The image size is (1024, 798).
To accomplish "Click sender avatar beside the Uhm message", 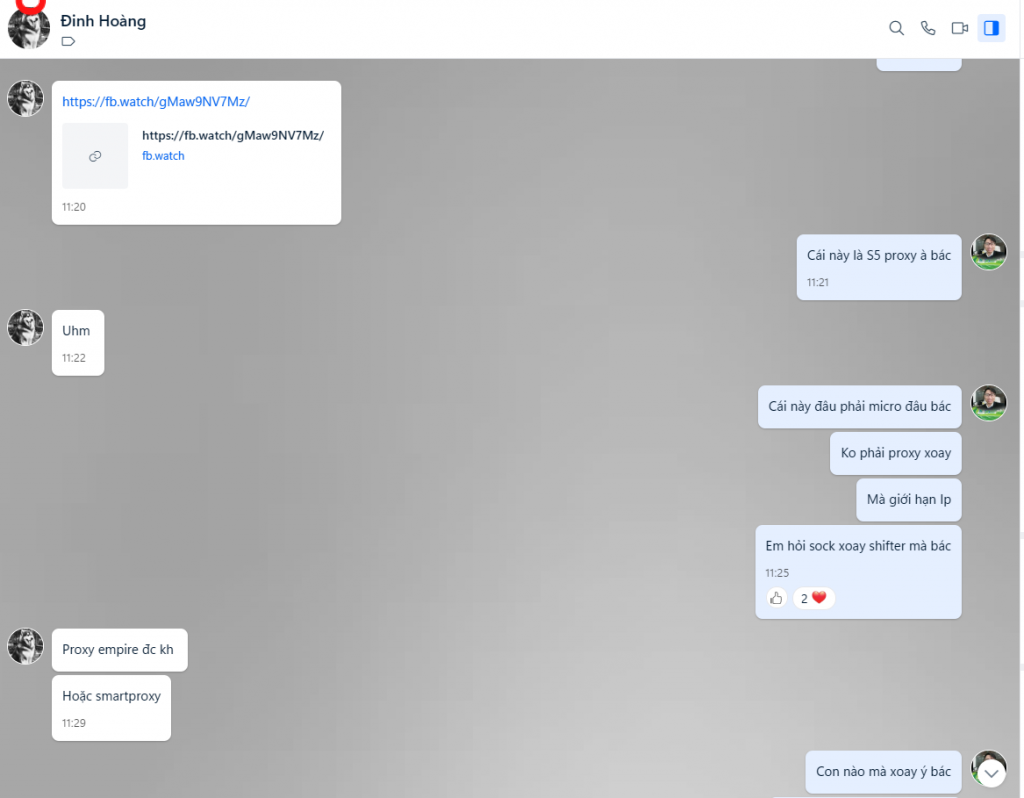I will pyautogui.click(x=25, y=328).
